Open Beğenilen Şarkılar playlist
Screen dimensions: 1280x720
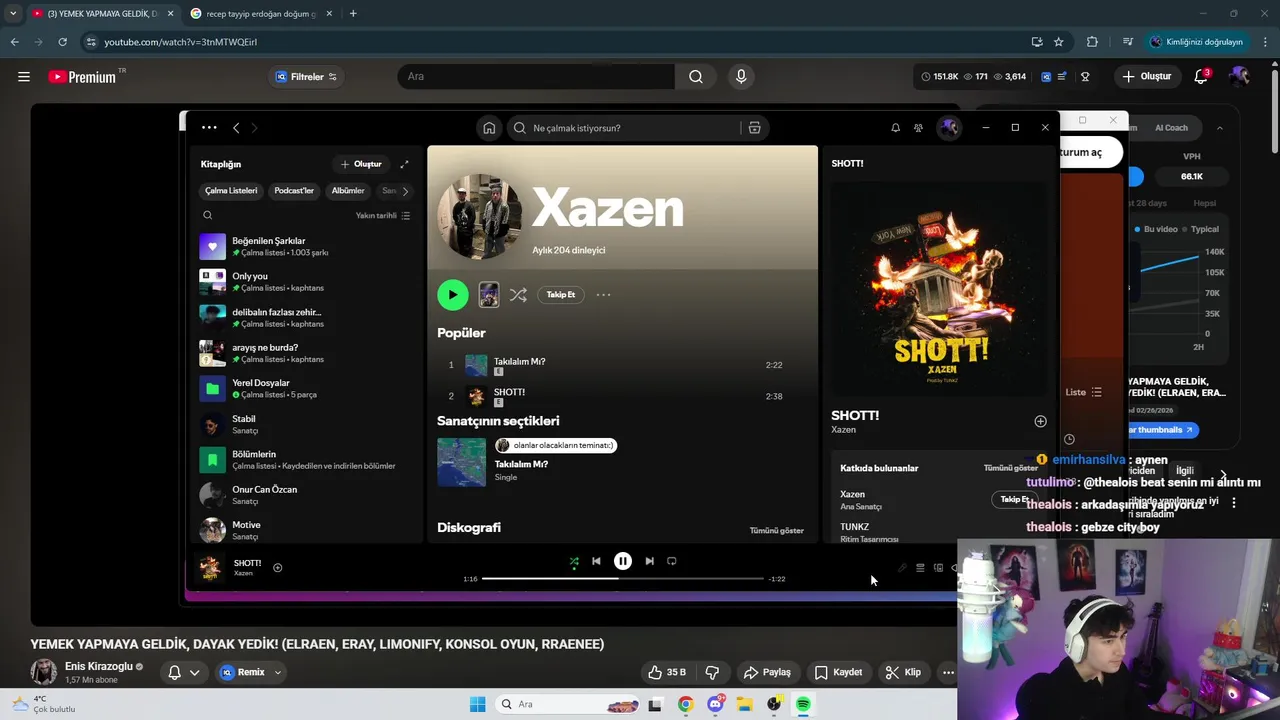[x=308, y=247]
